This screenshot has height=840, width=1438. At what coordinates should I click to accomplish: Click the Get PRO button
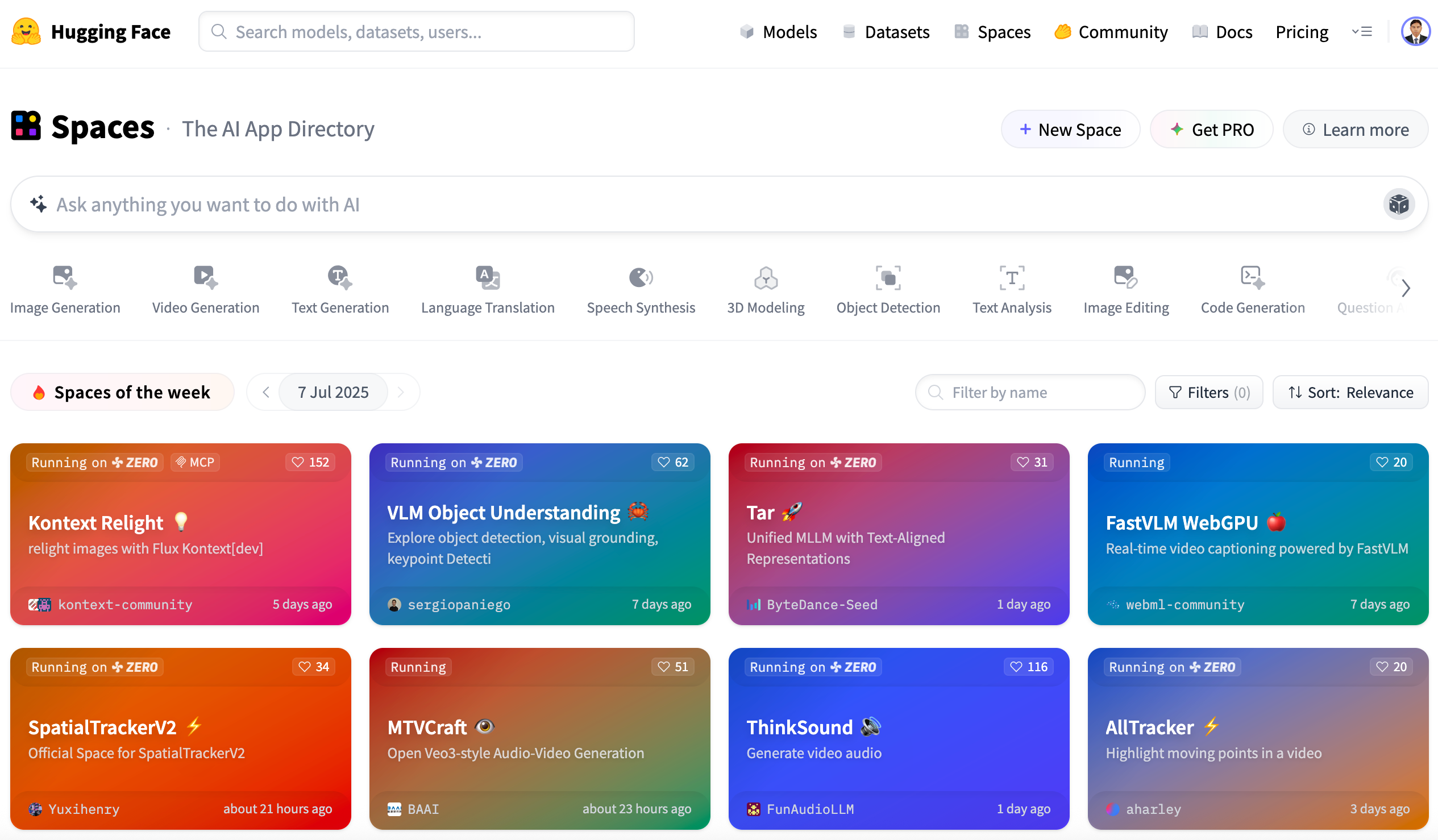1211,130
